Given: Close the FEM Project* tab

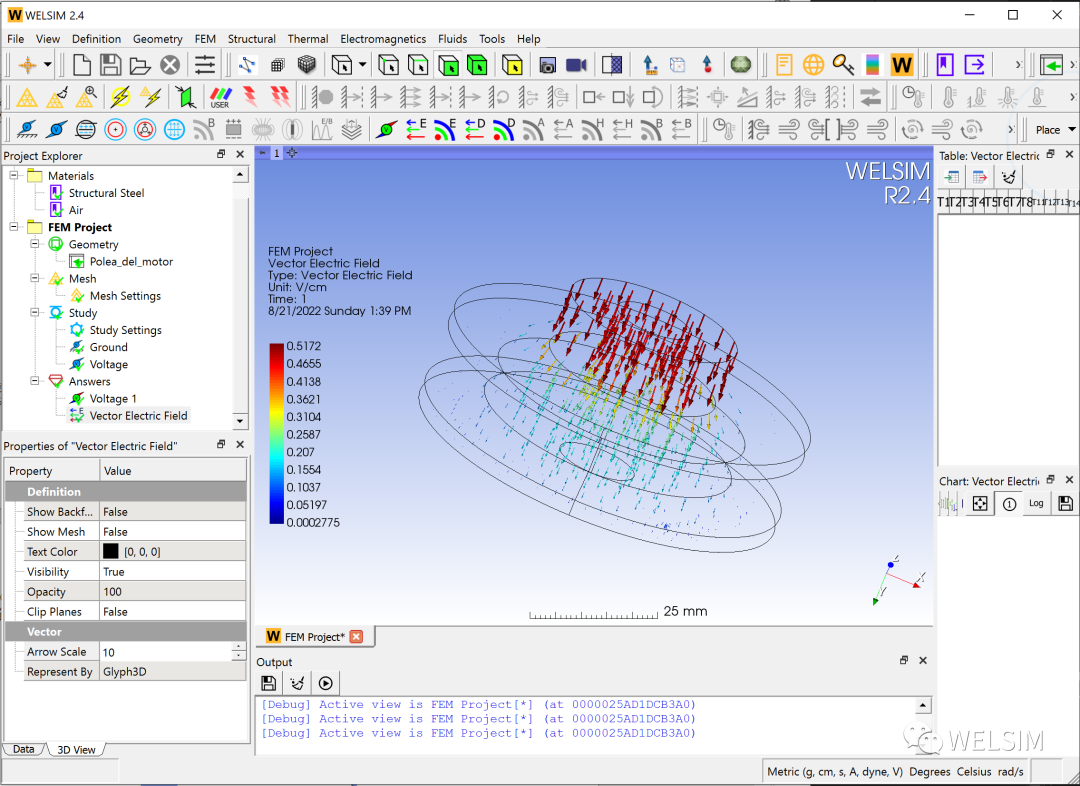Looking at the screenshot, I should [x=356, y=637].
